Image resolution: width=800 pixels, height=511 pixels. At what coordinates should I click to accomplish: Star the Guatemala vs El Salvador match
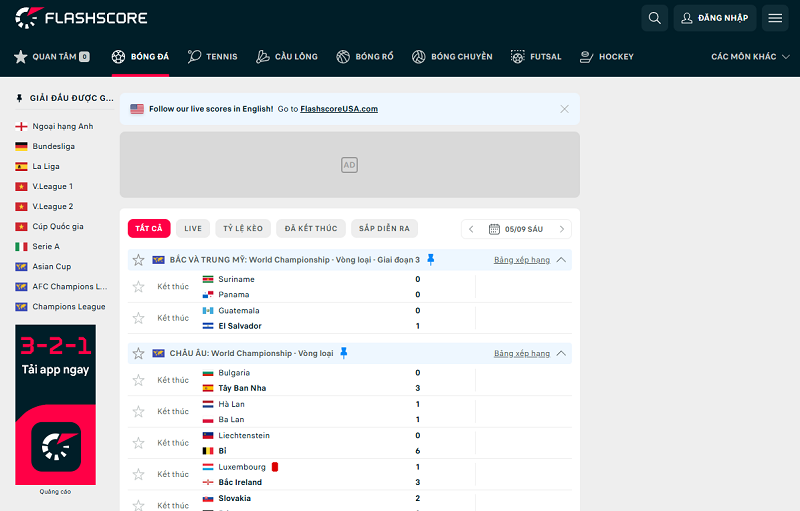[138, 318]
